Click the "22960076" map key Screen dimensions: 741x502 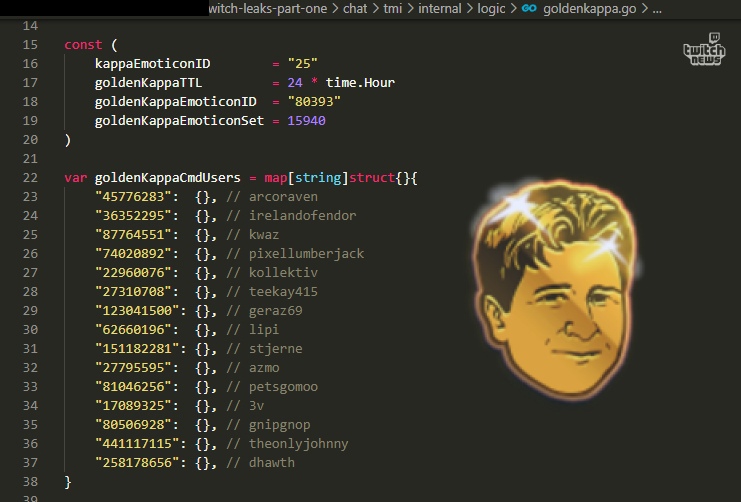coord(133,273)
